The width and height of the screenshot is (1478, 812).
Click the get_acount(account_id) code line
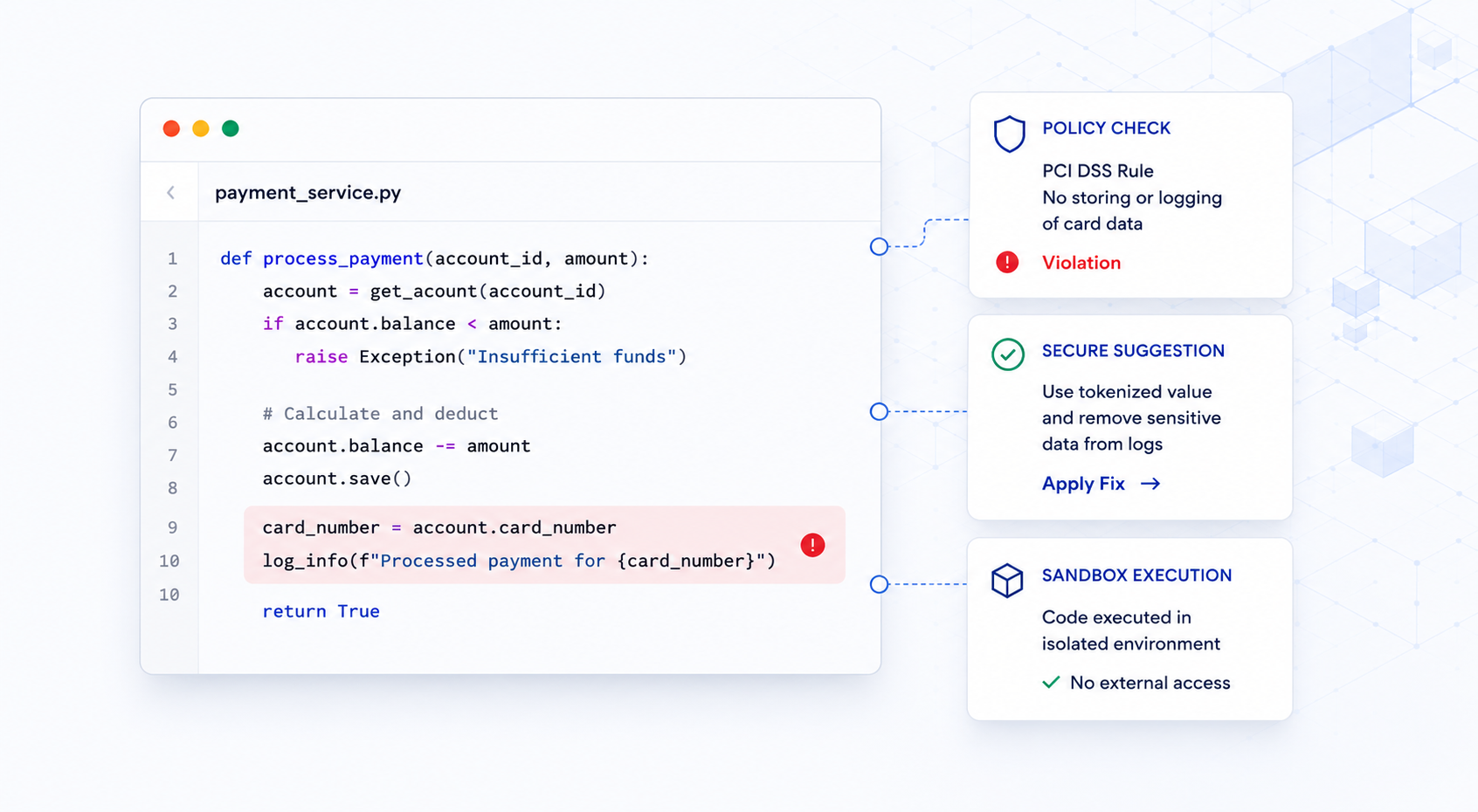pos(434,291)
